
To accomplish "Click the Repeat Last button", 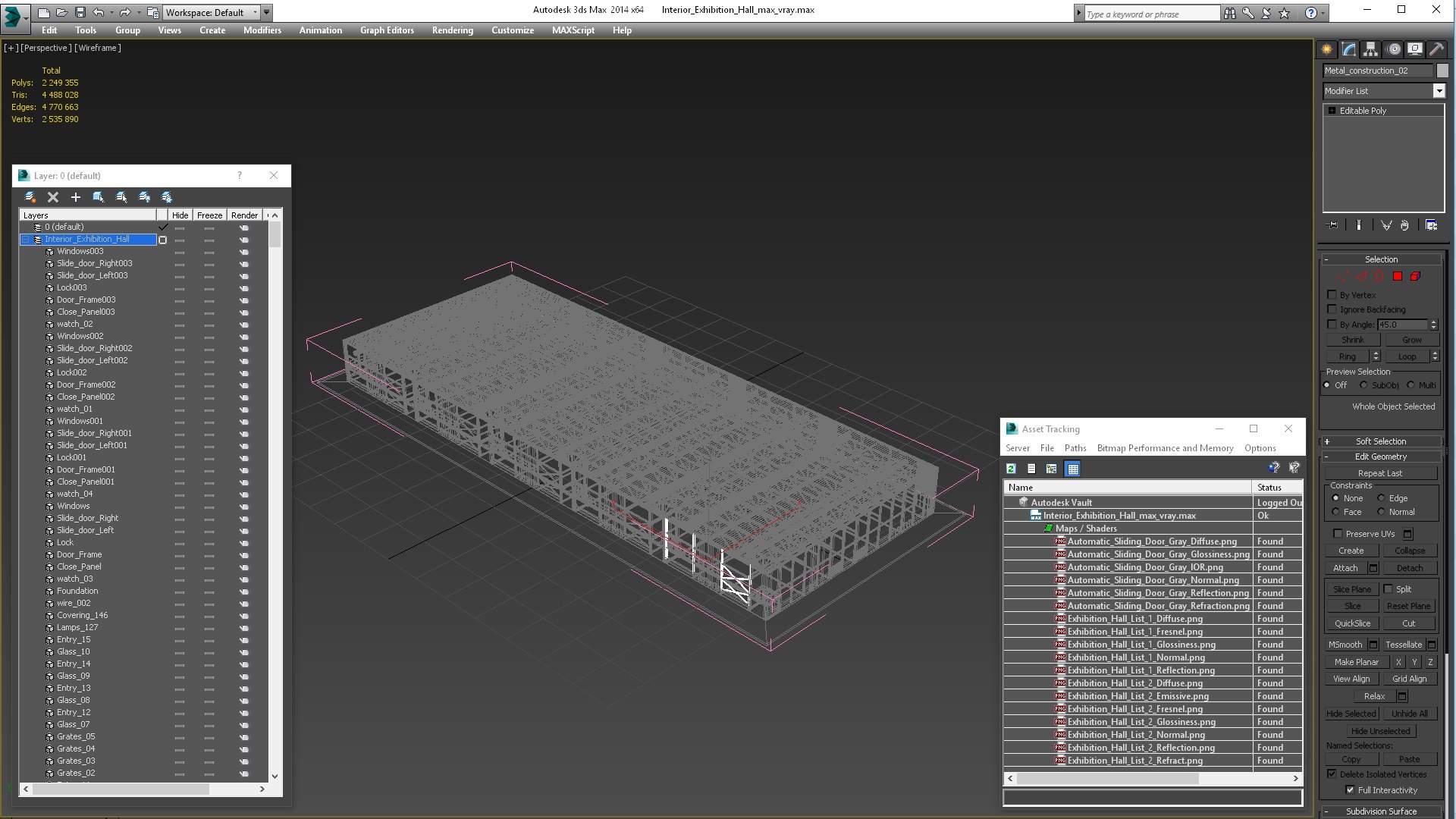I will click(1379, 473).
